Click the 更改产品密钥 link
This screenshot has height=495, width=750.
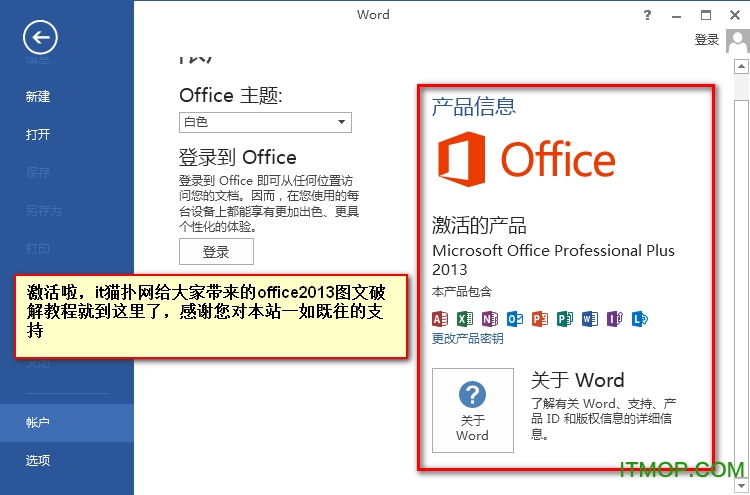pyautogui.click(x=467, y=339)
